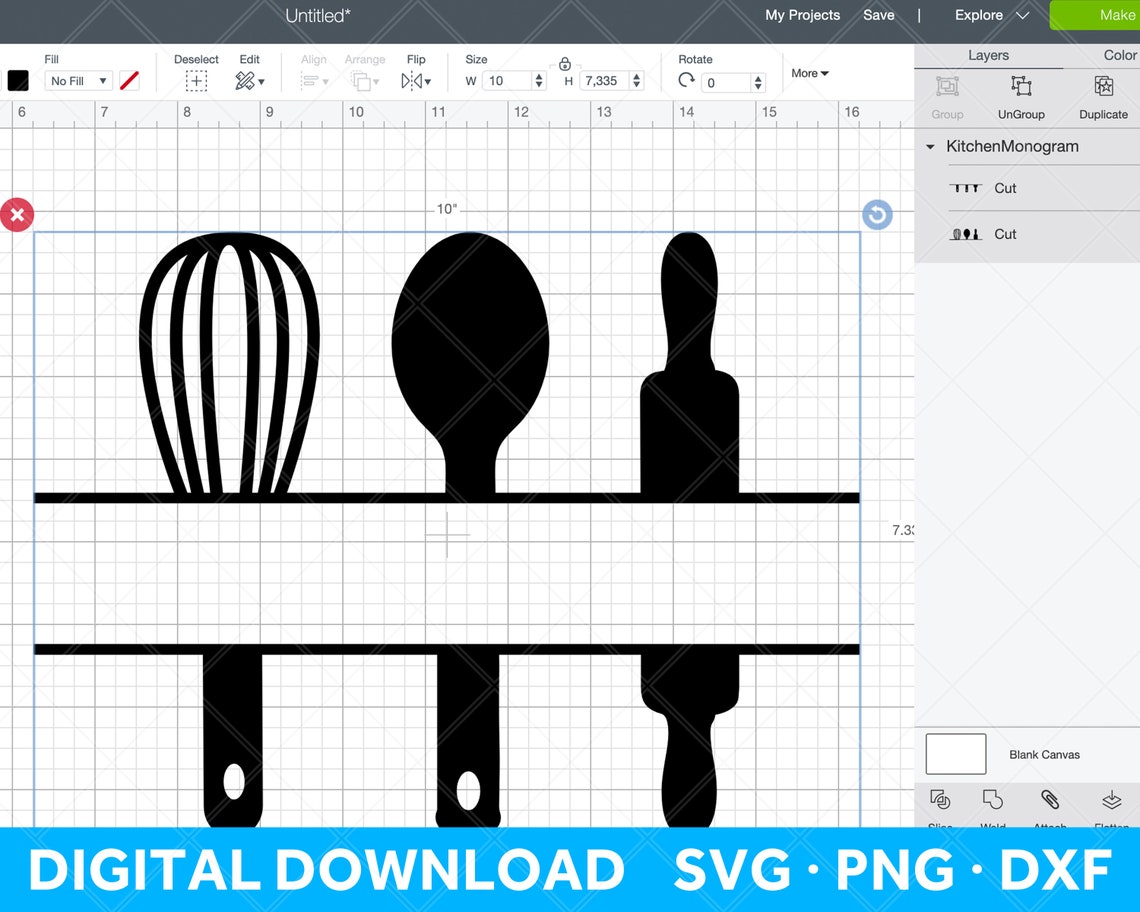Open the More options dropdown
This screenshot has width=1140, height=912.
pyautogui.click(x=809, y=73)
